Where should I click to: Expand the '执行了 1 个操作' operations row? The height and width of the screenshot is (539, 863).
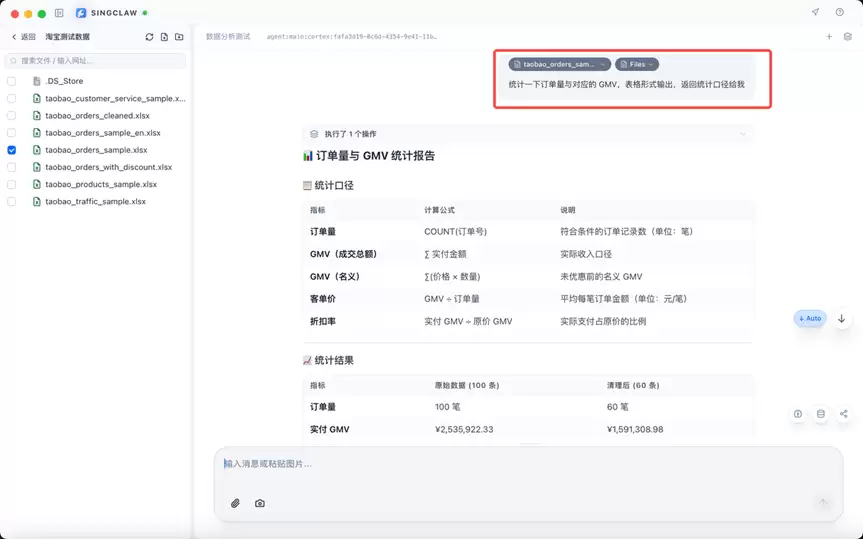point(527,134)
